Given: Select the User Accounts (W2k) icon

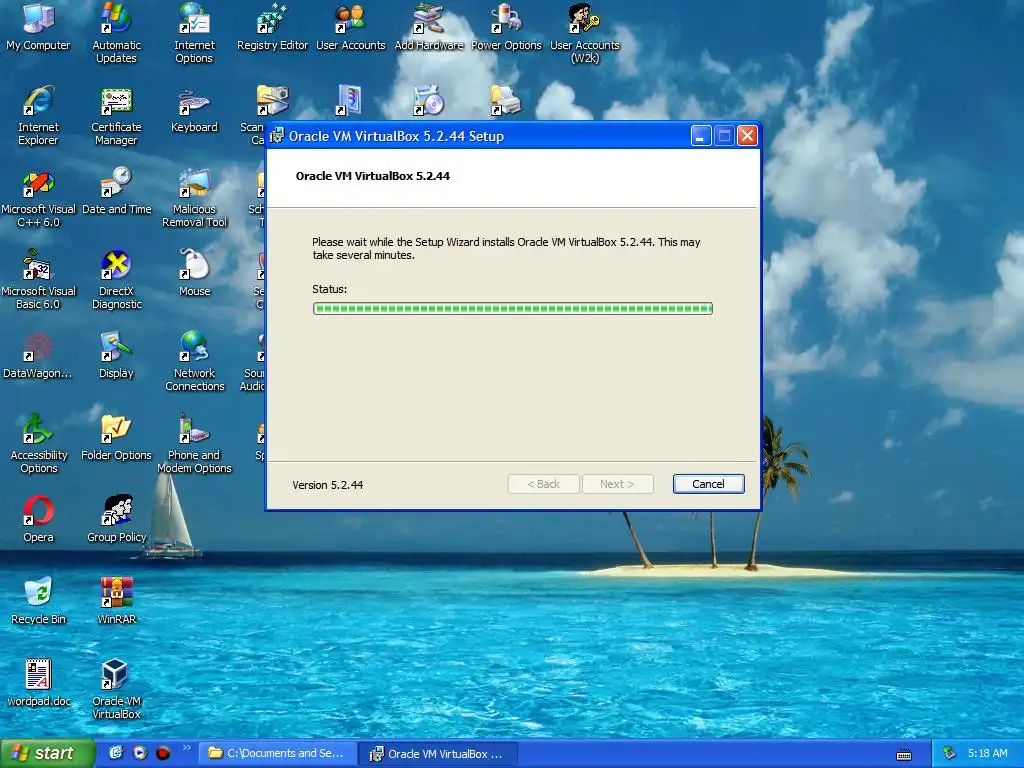Looking at the screenshot, I should (584, 33).
